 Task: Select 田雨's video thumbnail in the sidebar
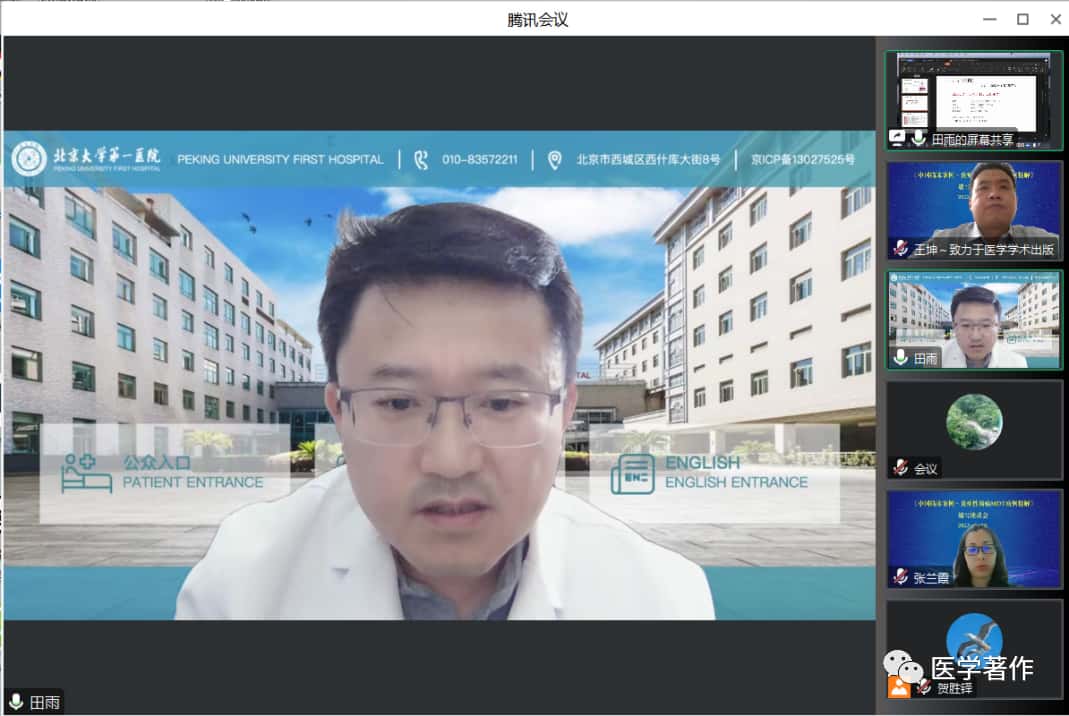pyautogui.click(x=974, y=320)
